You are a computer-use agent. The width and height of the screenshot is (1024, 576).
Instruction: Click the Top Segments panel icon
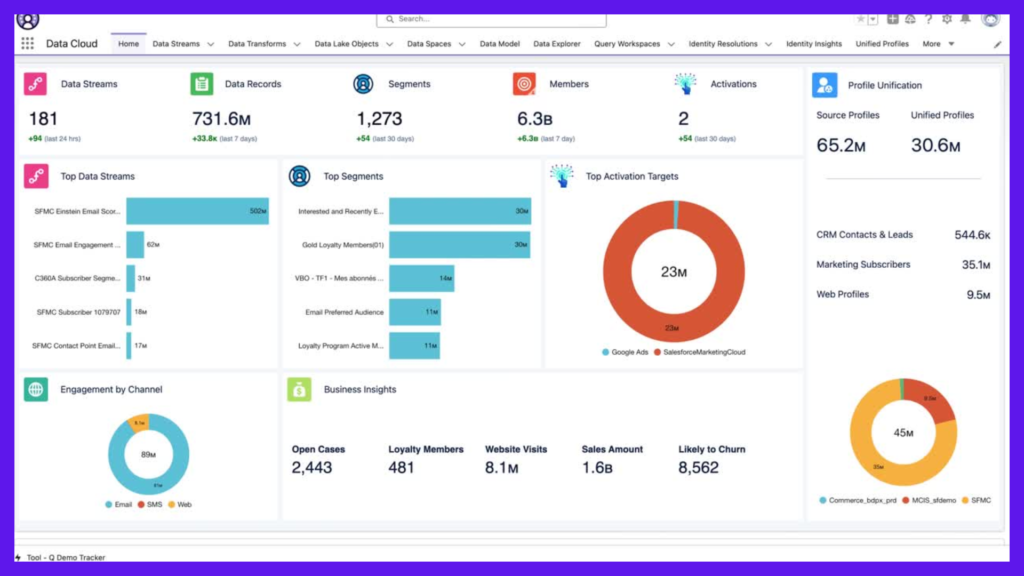pos(299,176)
